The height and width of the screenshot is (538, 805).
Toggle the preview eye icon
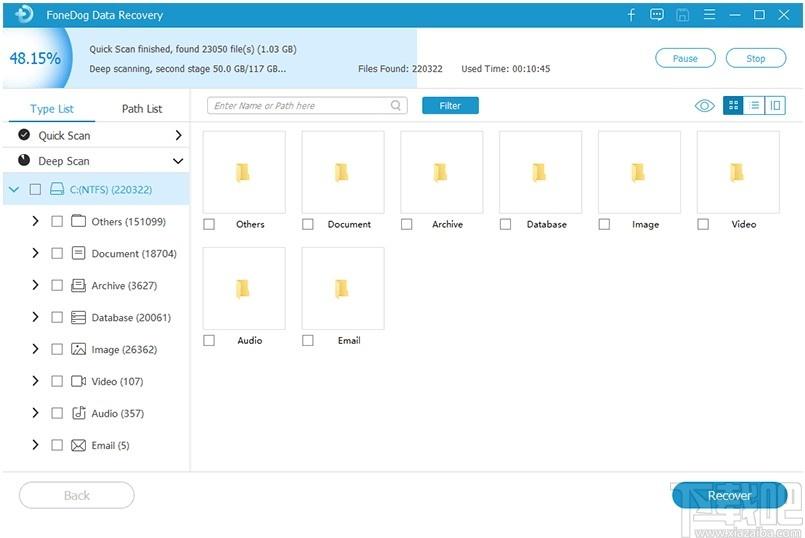[x=704, y=106]
